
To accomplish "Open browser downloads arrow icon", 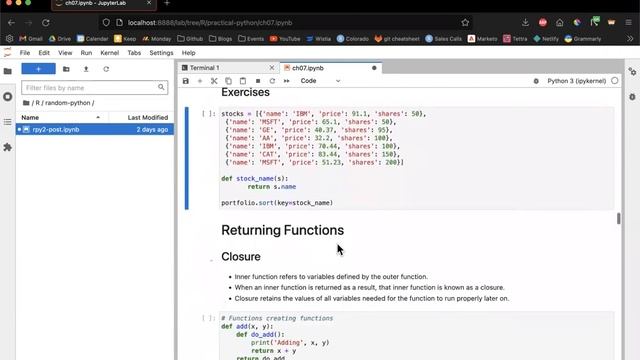I will [525, 23].
